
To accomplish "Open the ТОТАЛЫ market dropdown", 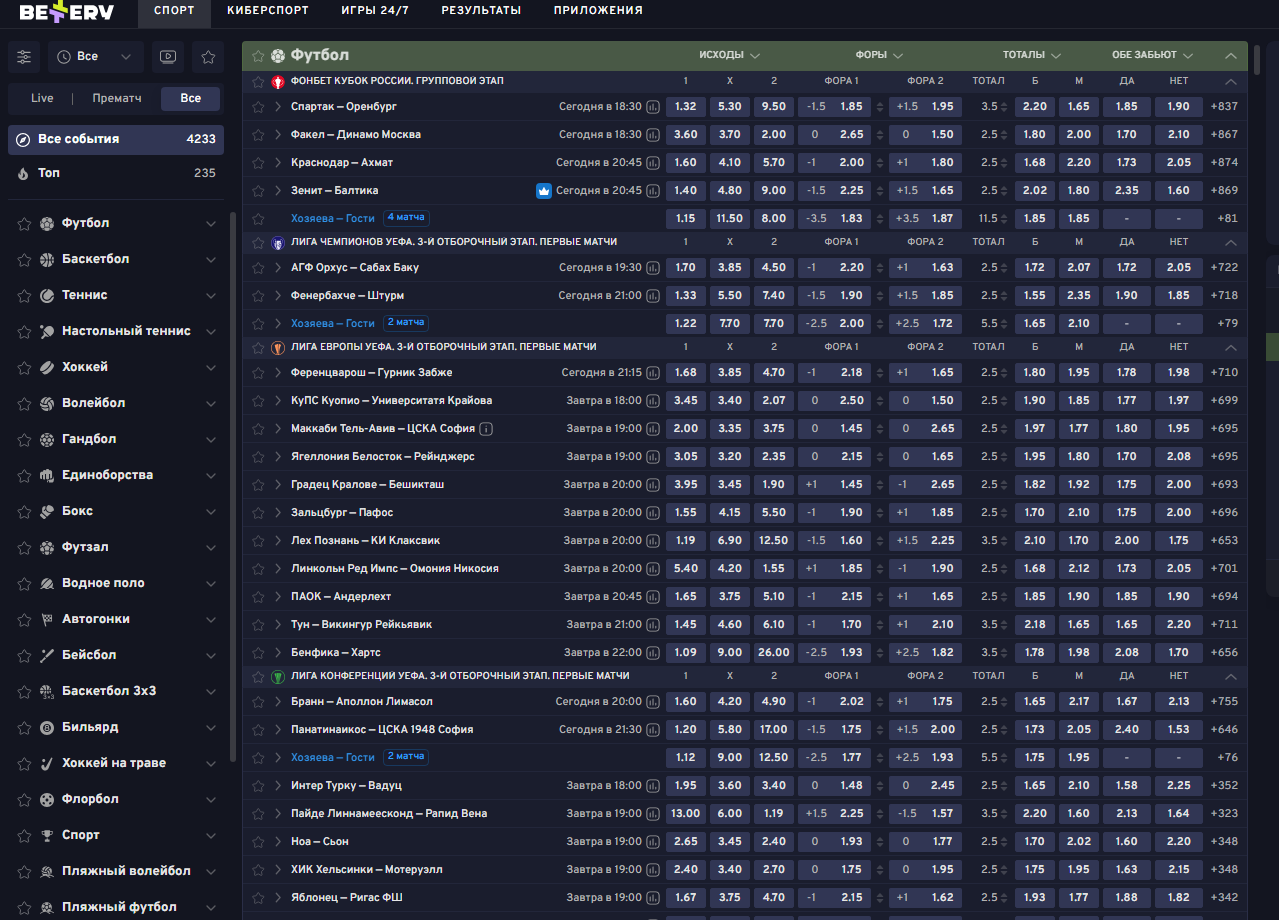I will [x=1031, y=55].
